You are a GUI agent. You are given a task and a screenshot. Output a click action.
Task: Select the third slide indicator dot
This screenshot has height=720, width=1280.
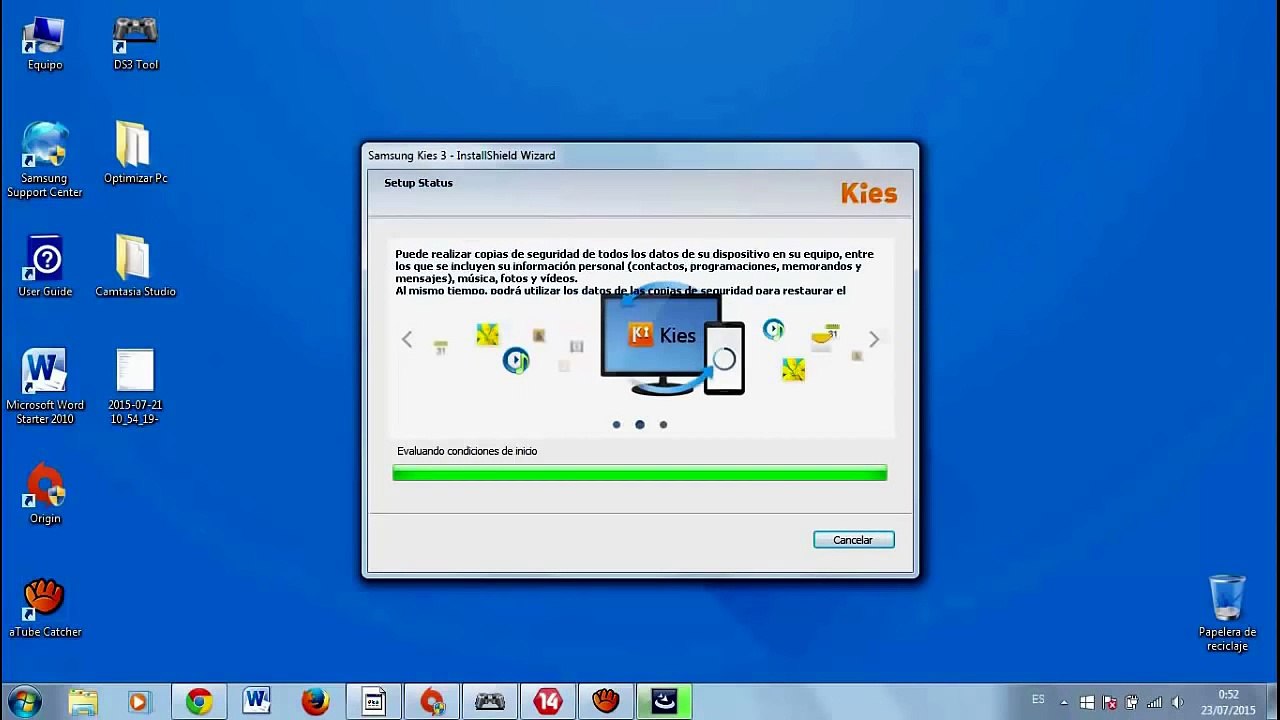point(663,425)
